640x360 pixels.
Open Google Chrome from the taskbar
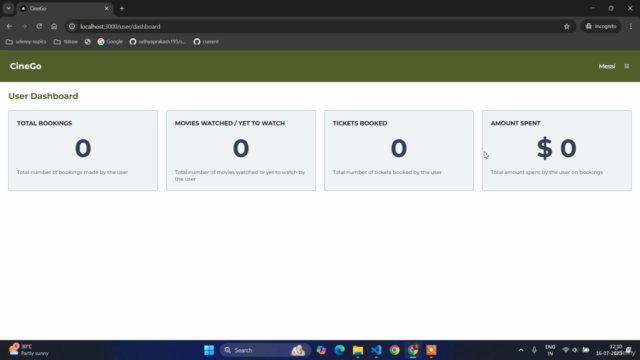tap(395, 350)
